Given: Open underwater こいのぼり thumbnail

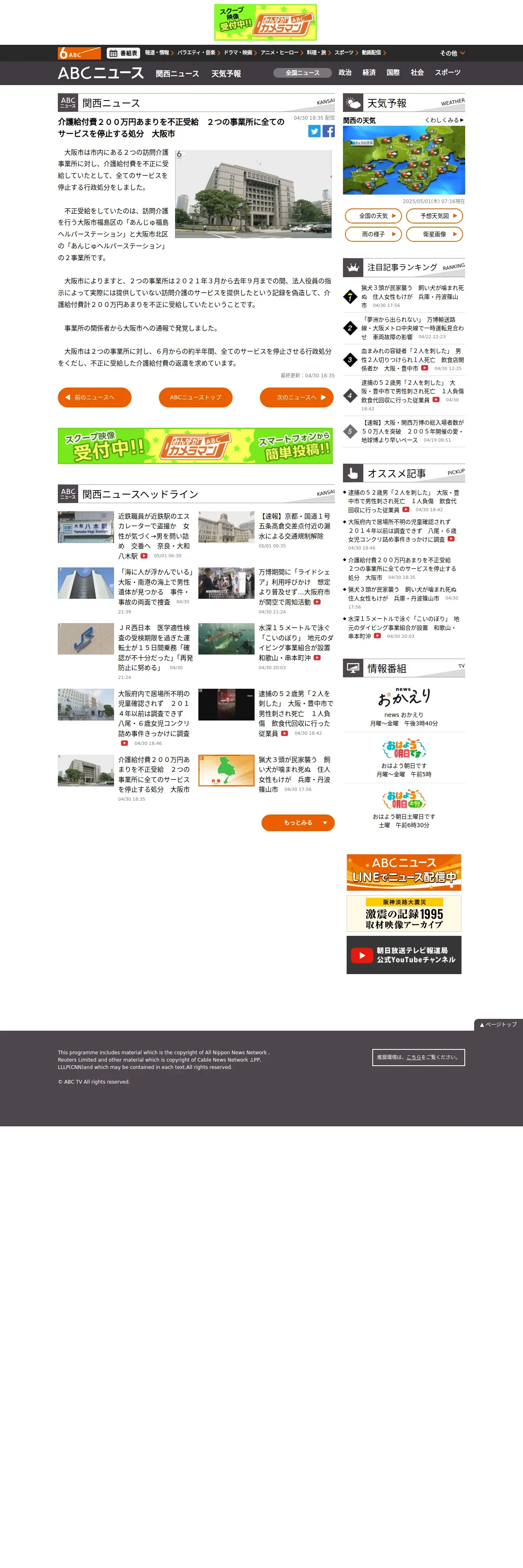Looking at the screenshot, I should tap(226, 639).
